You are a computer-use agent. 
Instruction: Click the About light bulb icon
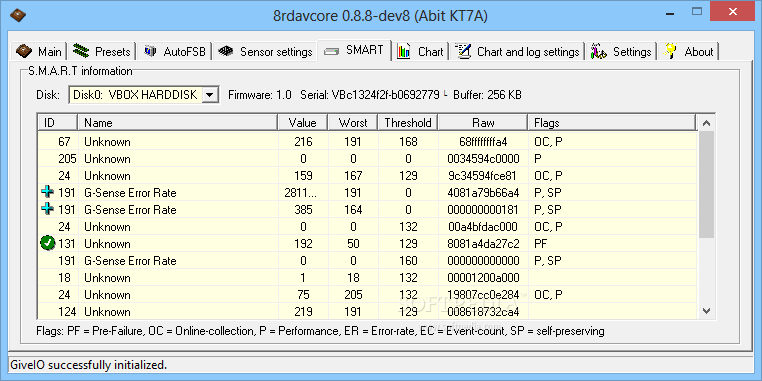pyautogui.click(x=671, y=51)
